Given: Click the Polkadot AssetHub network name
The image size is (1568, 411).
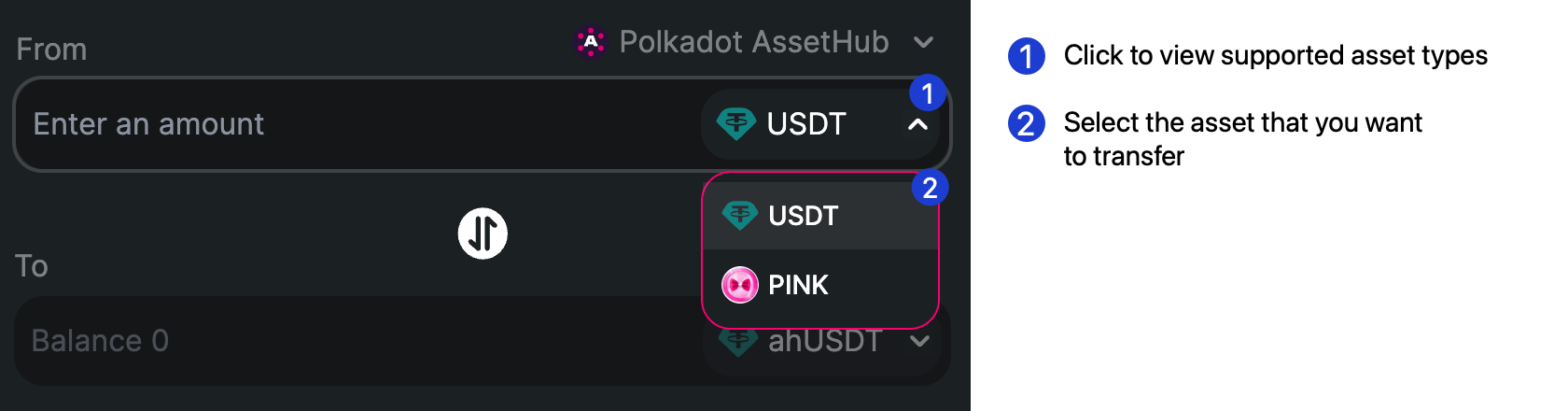Looking at the screenshot, I should pos(754,42).
